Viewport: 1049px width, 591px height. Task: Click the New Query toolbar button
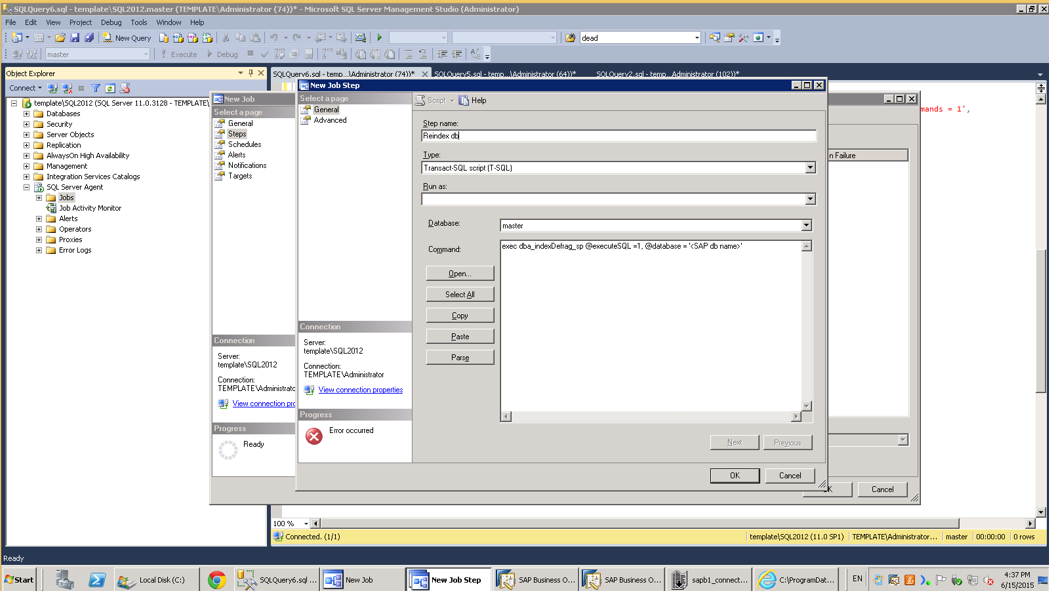(126, 37)
